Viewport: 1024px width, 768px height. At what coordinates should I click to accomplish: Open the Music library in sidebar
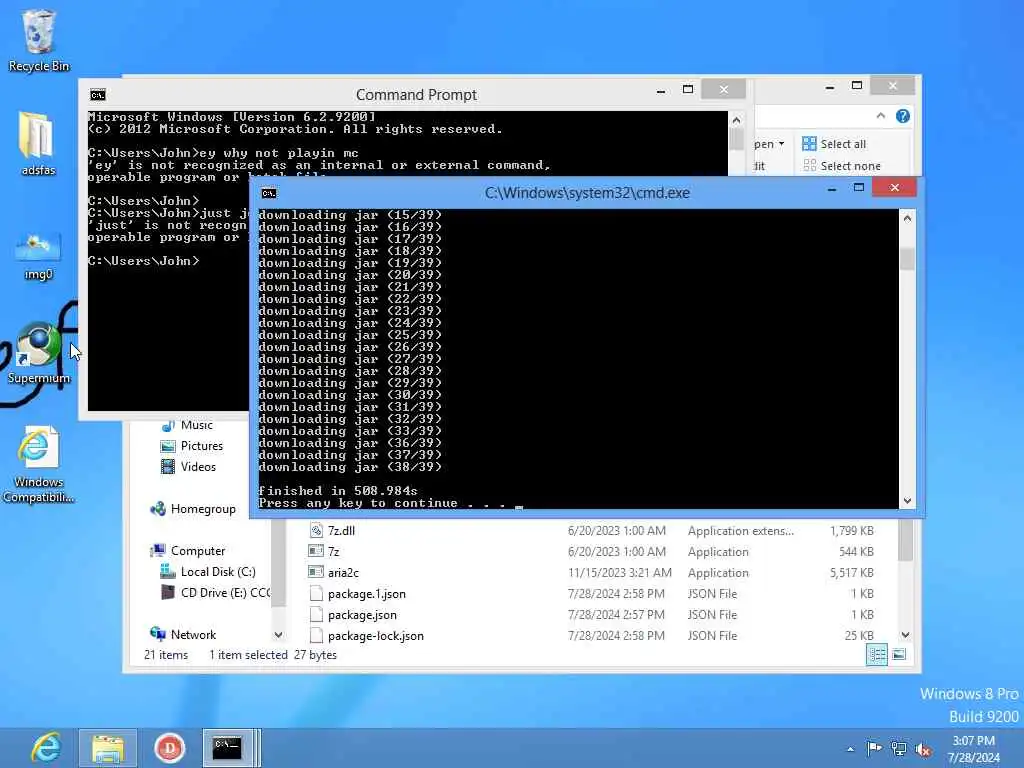click(187, 425)
